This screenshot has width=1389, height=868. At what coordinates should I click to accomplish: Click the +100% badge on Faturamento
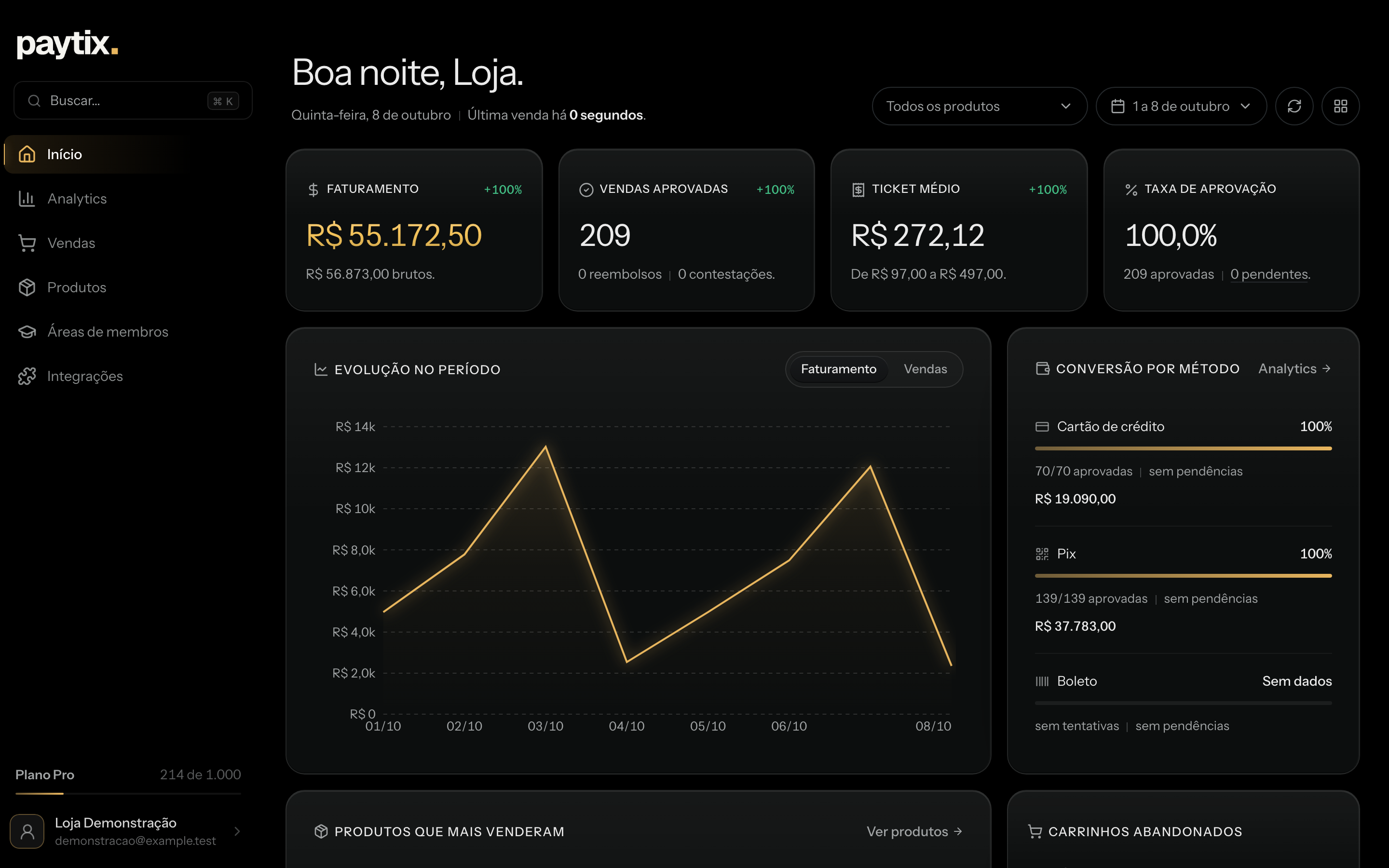click(x=503, y=190)
